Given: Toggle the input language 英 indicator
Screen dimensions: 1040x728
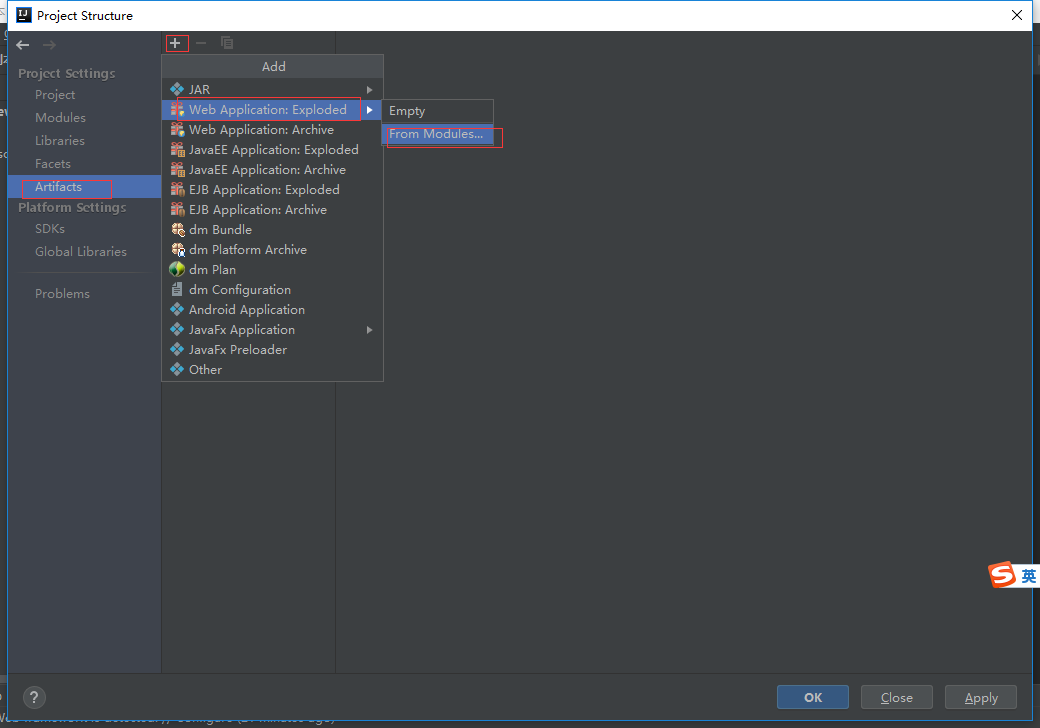Looking at the screenshot, I should coord(1028,576).
